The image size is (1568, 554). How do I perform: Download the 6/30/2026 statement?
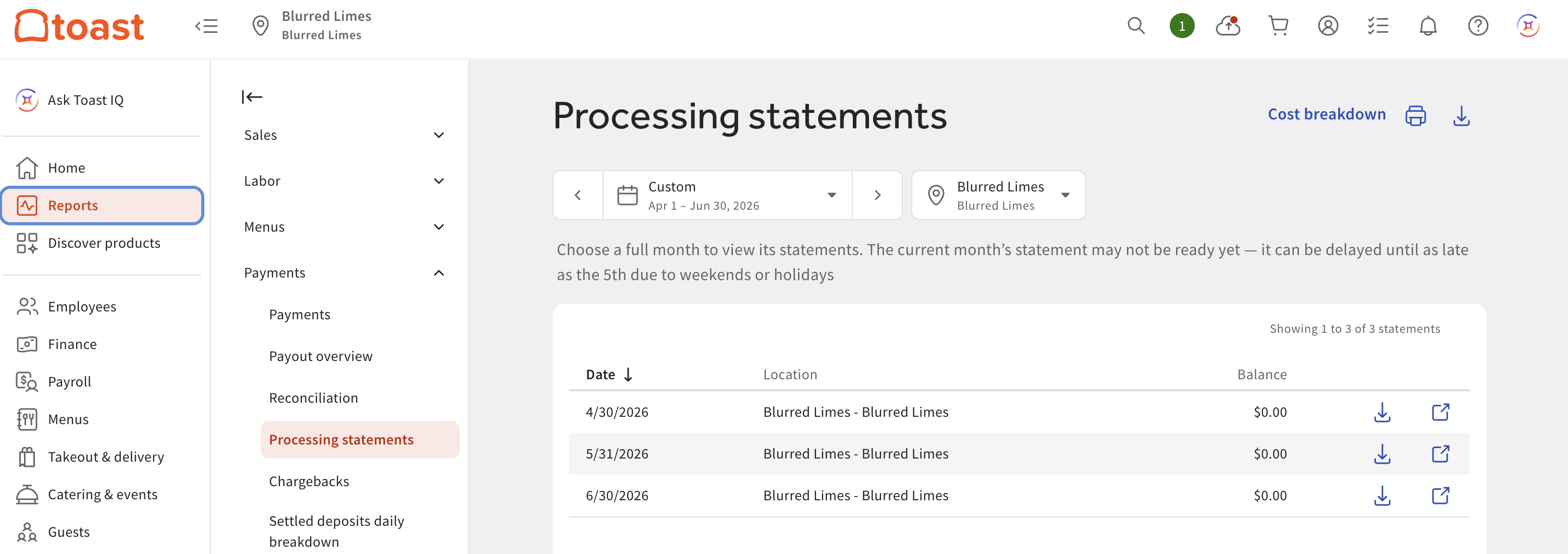click(x=1382, y=496)
